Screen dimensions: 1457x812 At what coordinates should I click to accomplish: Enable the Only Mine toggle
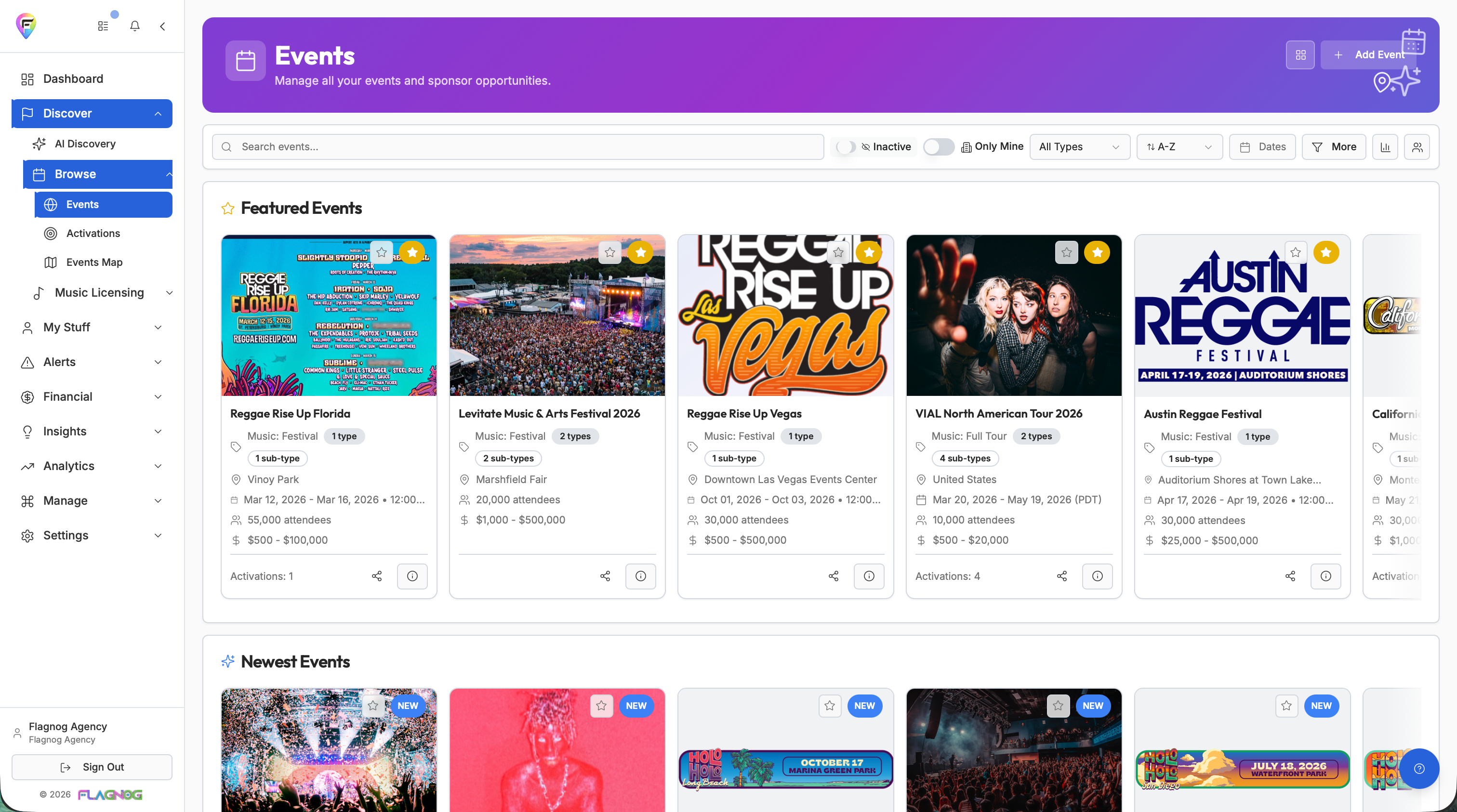[x=939, y=147]
